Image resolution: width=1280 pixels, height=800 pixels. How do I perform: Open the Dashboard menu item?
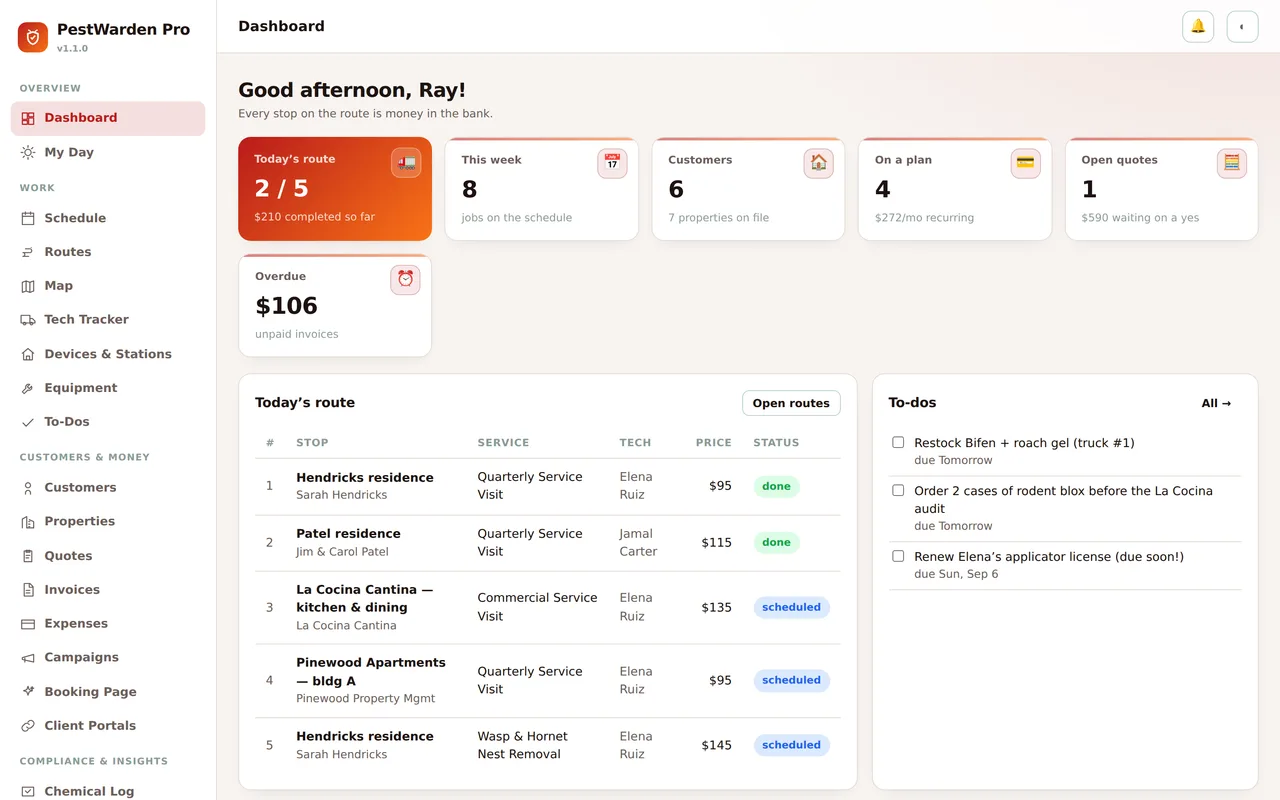(108, 118)
